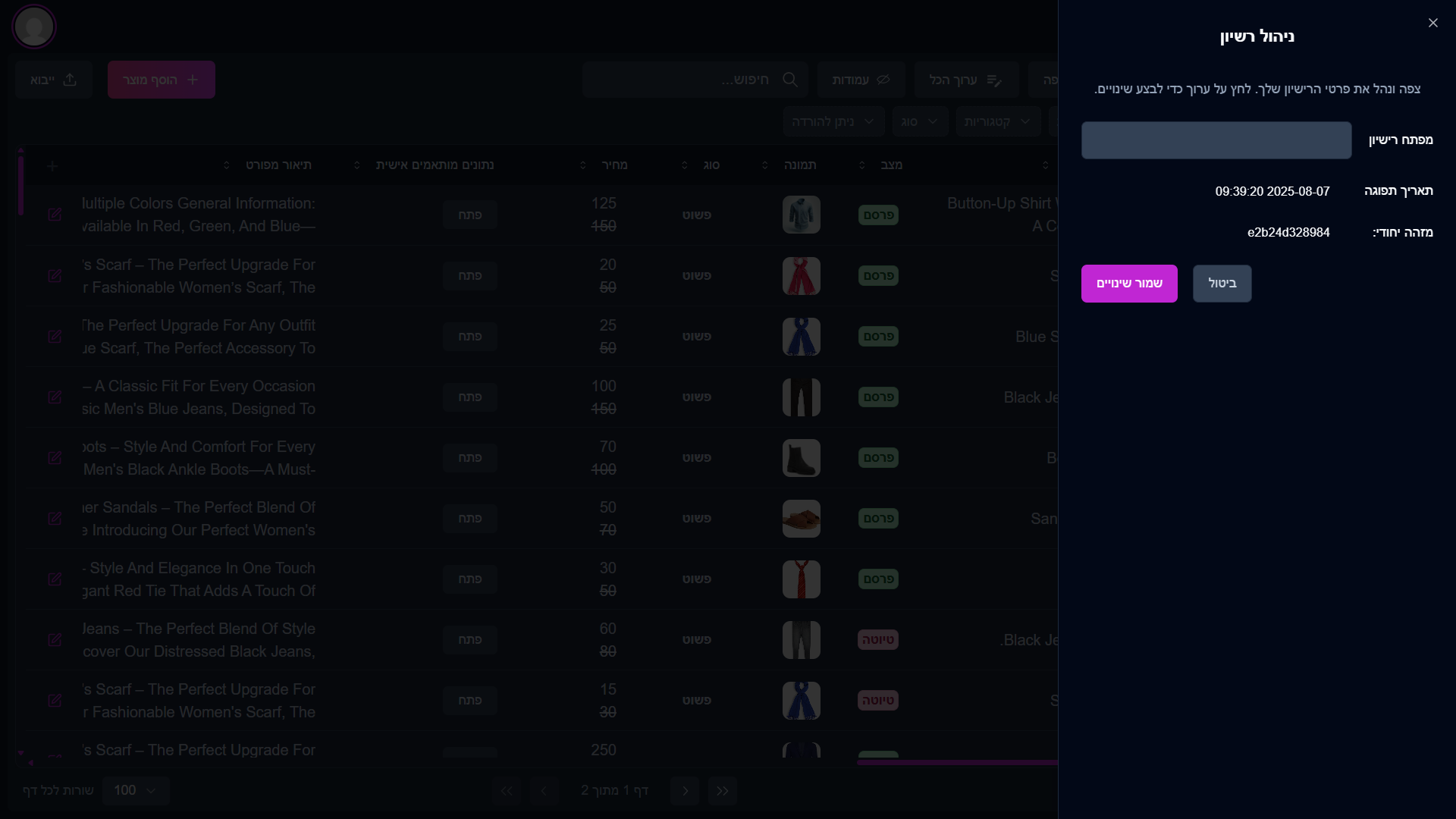Image resolution: width=1456 pixels, height=819 pixels.
Task: Sort by price column header
Action: 614,165
